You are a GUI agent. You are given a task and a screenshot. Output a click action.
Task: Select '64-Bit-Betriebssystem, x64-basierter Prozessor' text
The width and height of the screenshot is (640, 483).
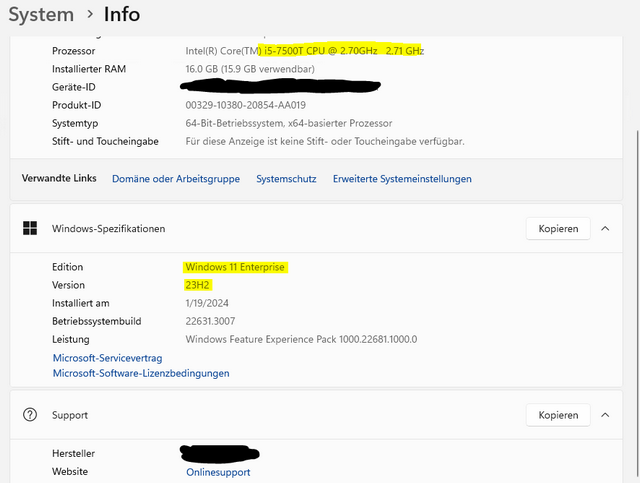[289, 123]
